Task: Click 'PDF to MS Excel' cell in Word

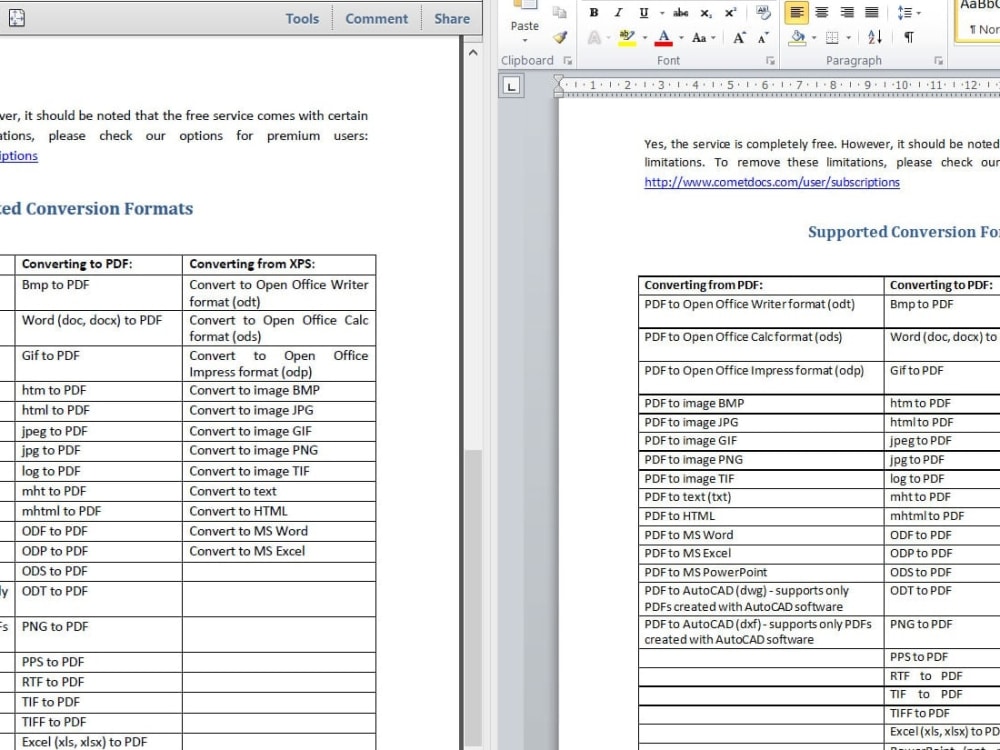Action: pyautogui.click(x=761, y=554)
